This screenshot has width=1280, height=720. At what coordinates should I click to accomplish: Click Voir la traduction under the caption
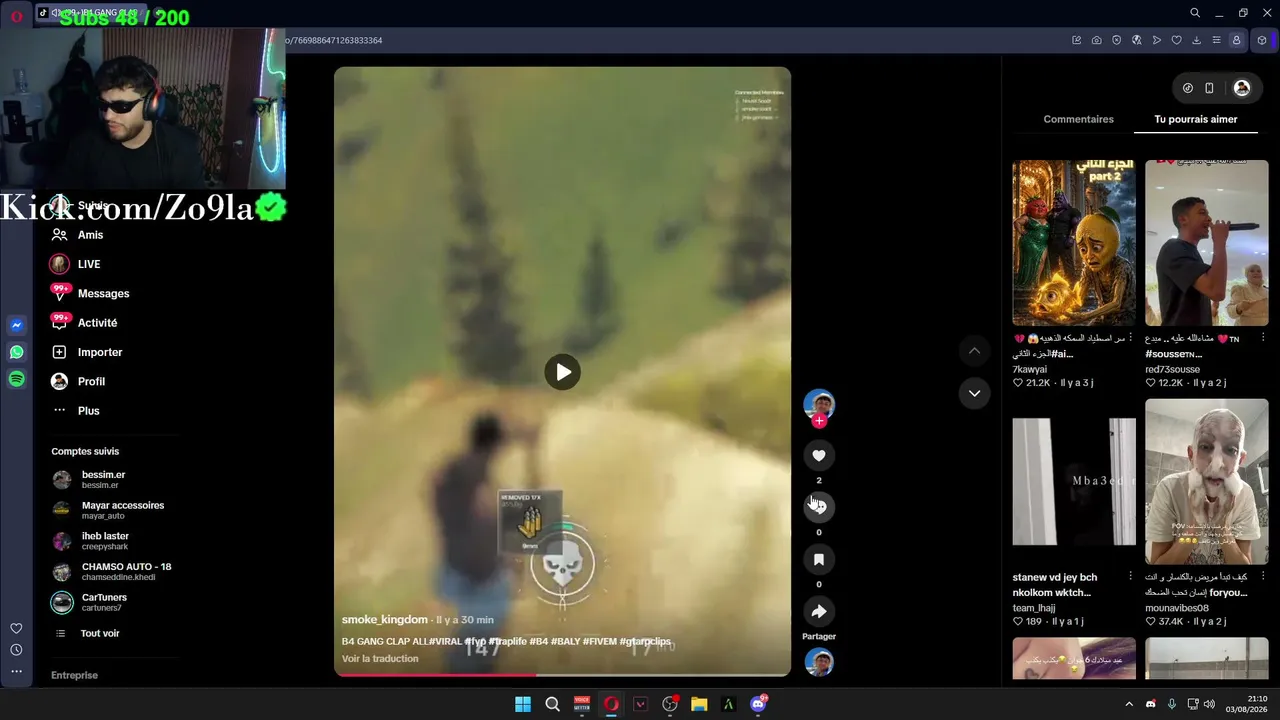click(380, 658)
